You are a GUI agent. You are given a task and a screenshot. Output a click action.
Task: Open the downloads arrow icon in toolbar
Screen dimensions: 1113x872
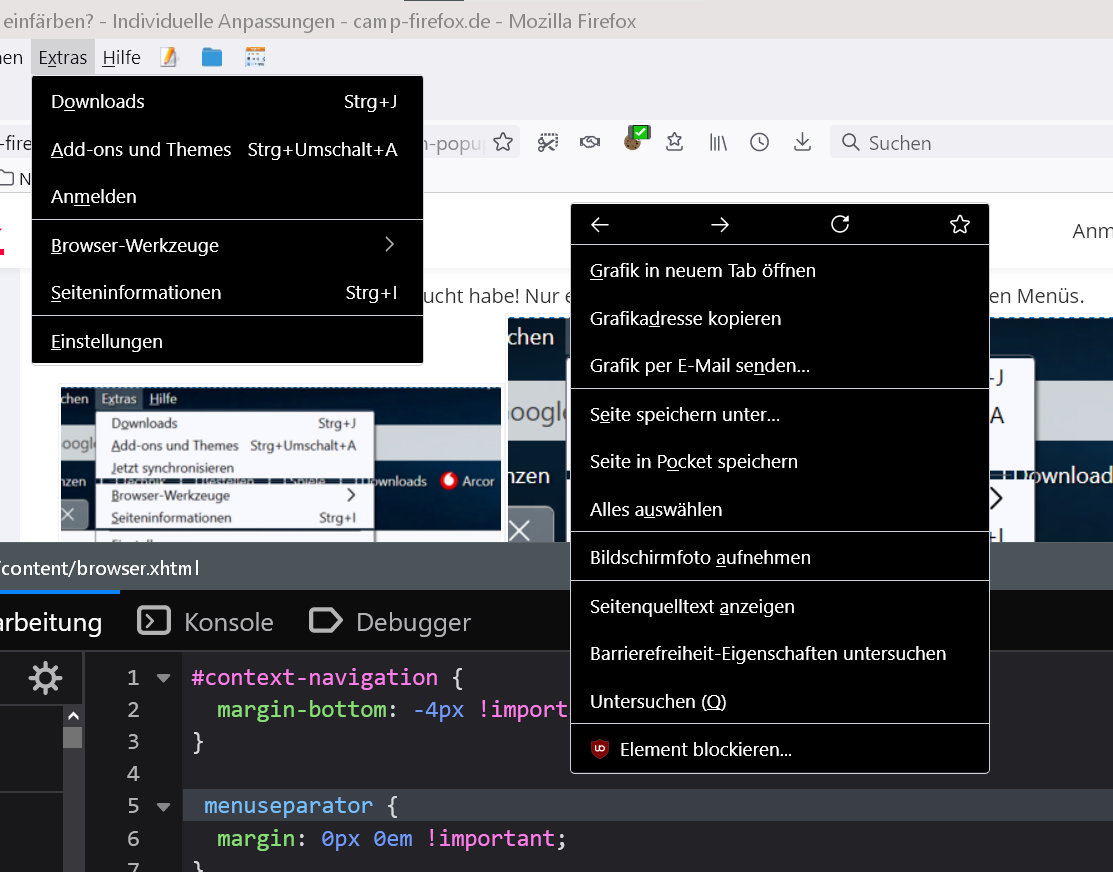click(802, 143)
